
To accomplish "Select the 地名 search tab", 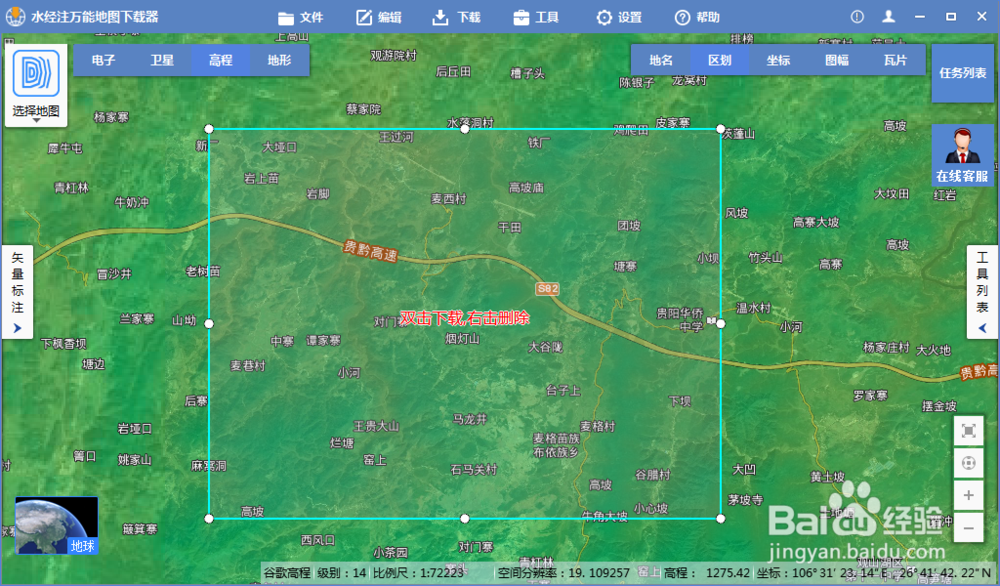I will click(661, 60).
